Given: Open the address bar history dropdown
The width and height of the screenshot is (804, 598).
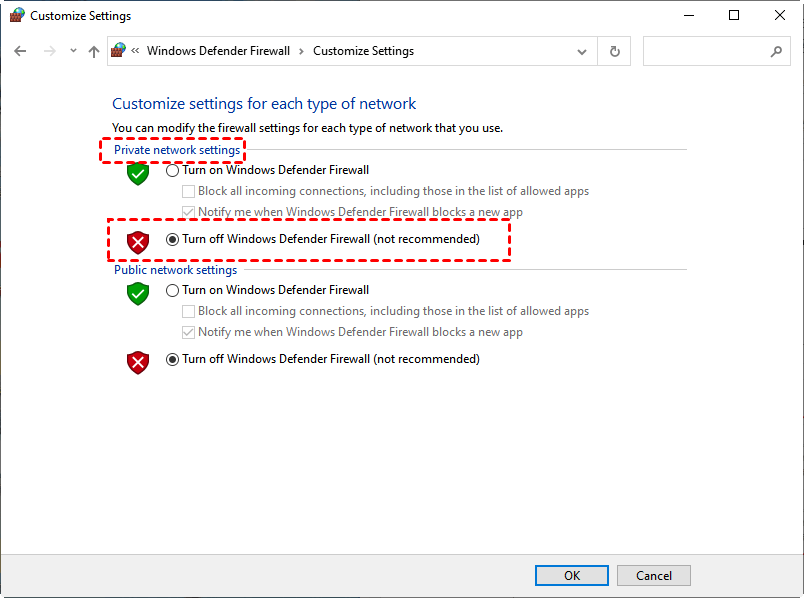Looking at the screenshot, I should point(582,51).
